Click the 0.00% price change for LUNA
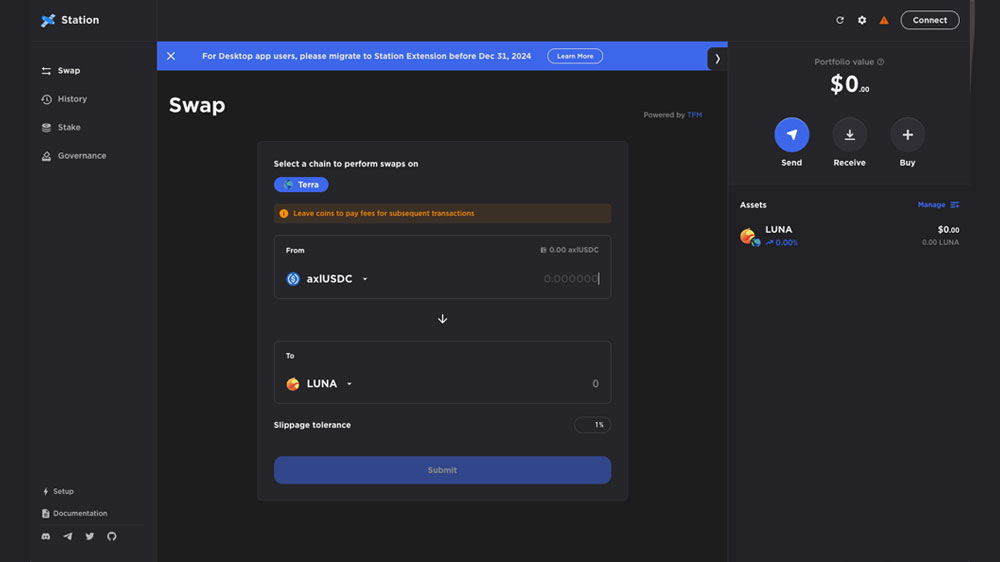 point(782,242)
